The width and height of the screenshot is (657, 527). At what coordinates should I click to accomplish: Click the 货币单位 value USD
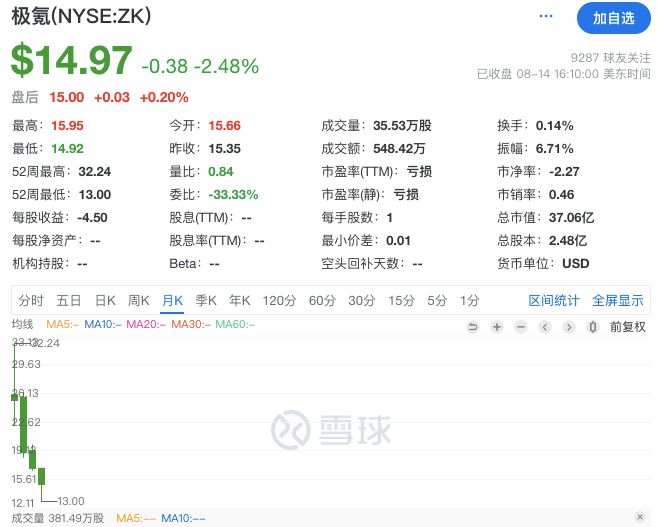[x=576, y=264]
